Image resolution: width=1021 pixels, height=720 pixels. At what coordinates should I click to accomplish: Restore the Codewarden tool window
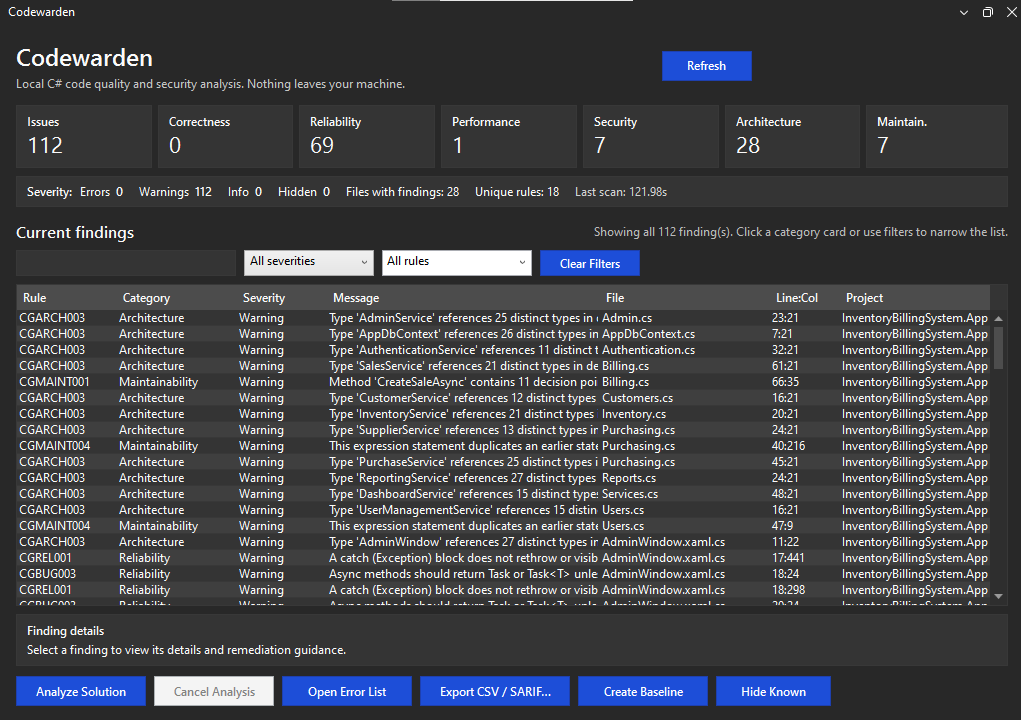click(x=988, y=12)
